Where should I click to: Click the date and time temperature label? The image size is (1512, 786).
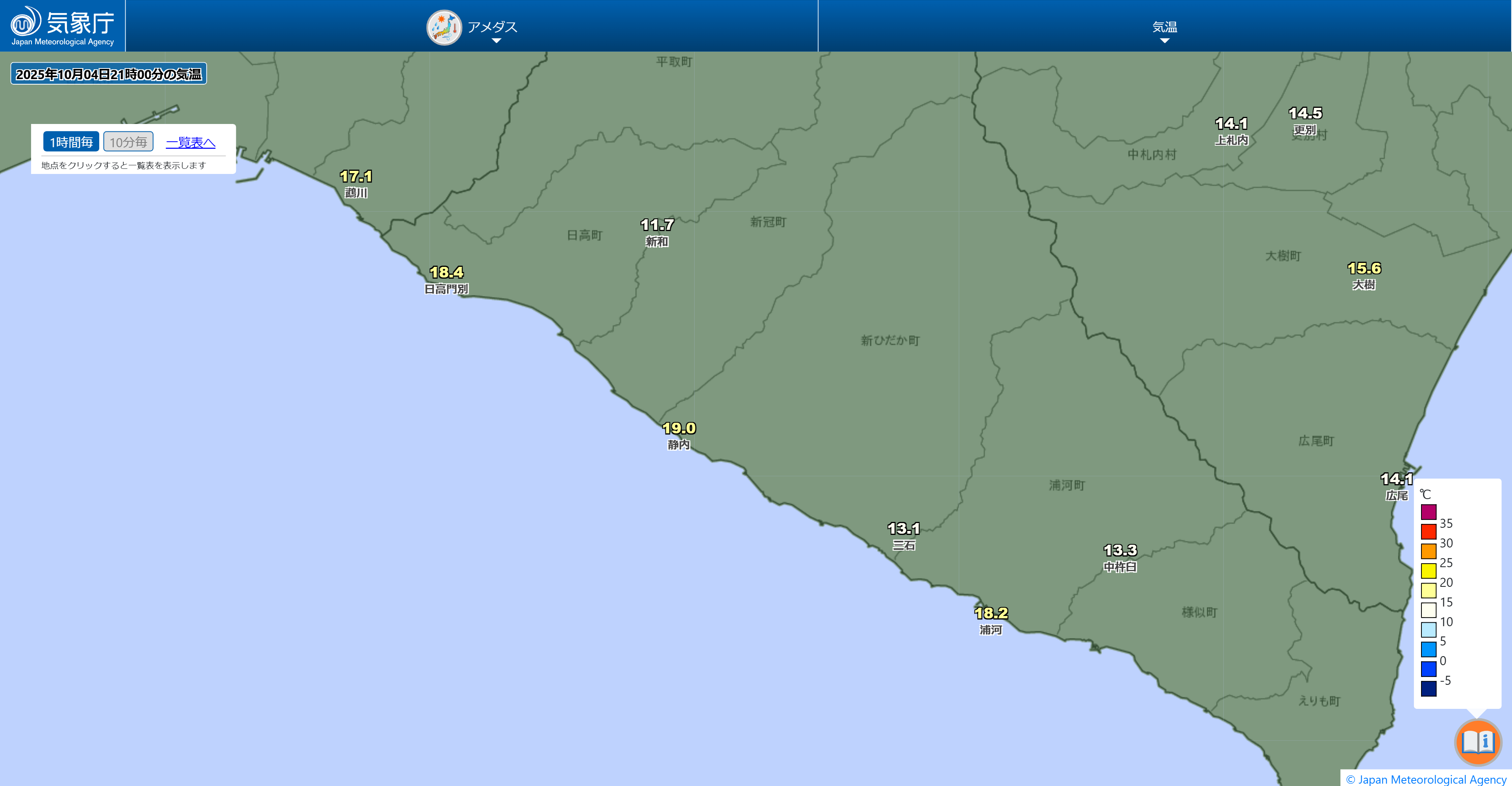[x=109, y=74]
